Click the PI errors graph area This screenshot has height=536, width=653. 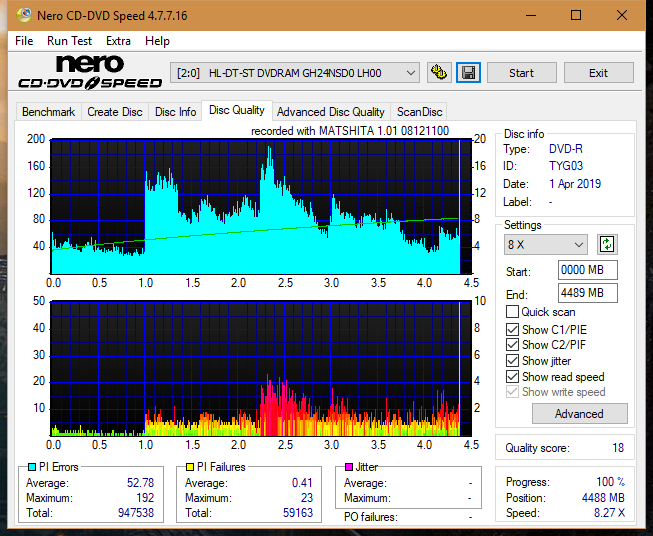click(x=261, y=207)
